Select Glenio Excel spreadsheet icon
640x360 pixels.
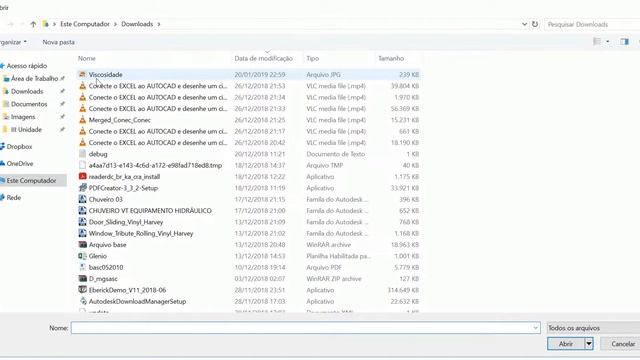pos(82,256)
